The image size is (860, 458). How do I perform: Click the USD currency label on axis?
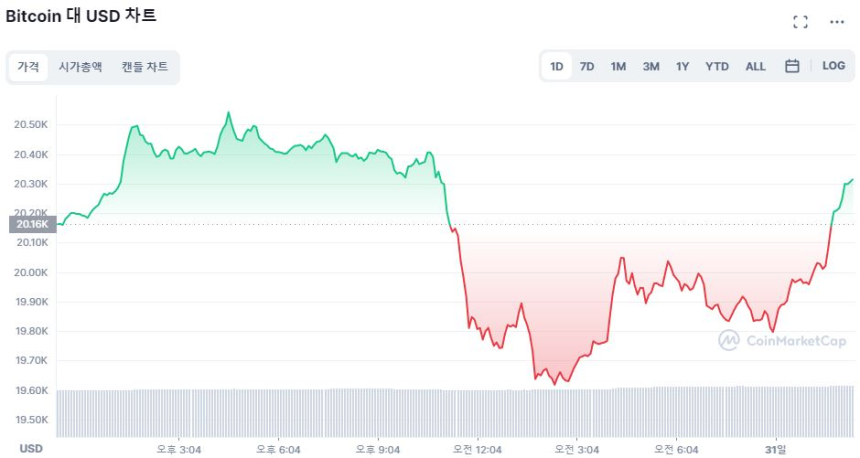pyautogui.click(x=31, y=448)
